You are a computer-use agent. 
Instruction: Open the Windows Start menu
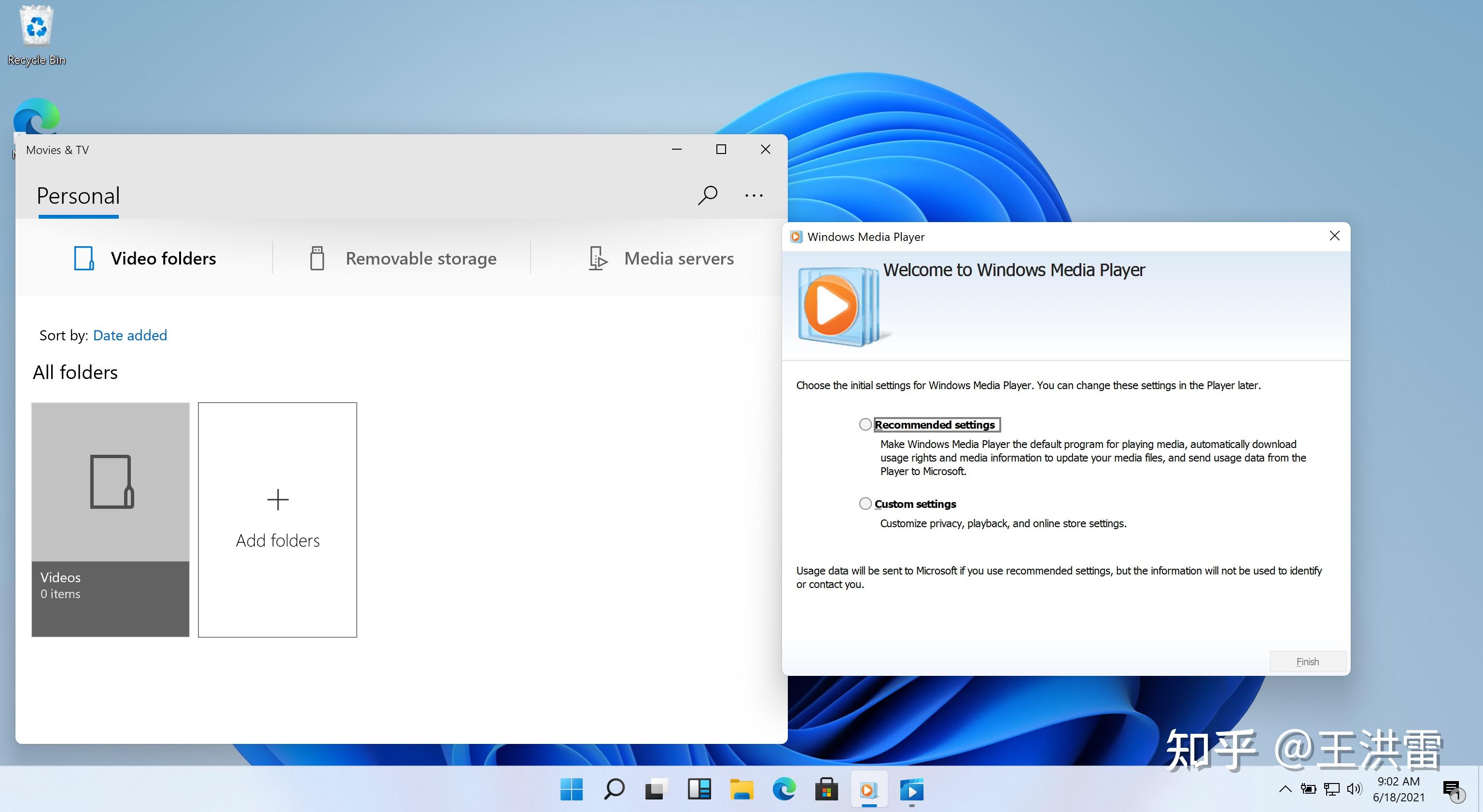tap(571, 789)
